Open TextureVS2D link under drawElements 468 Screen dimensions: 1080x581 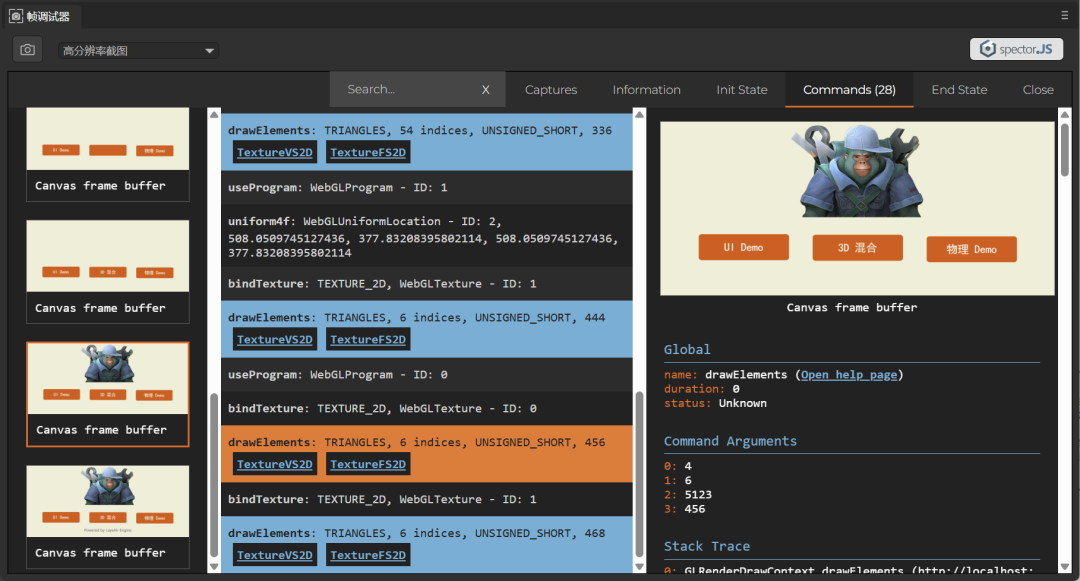(274, 555)
